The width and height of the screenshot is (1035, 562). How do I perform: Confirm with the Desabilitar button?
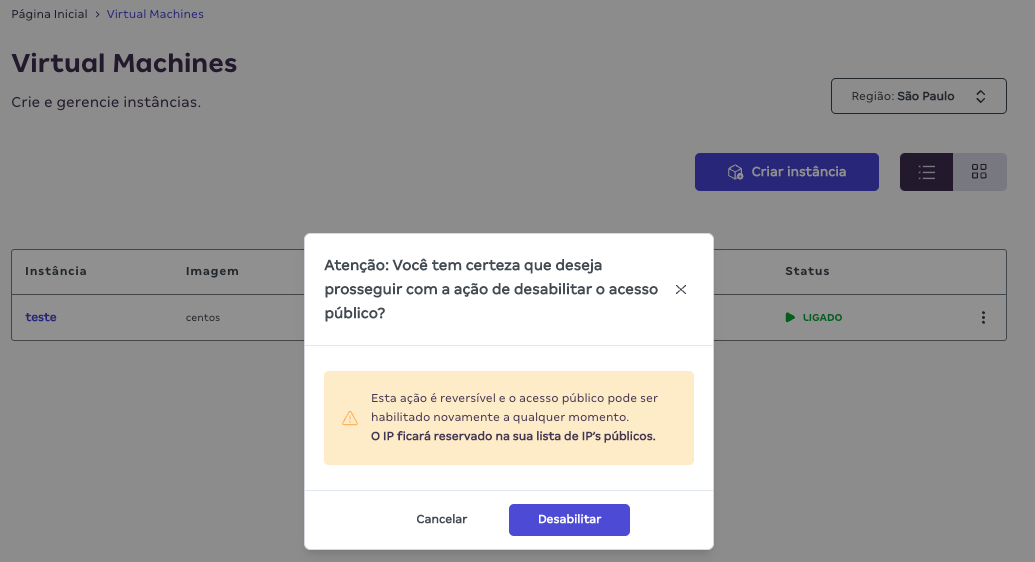(x=569, y=519)
